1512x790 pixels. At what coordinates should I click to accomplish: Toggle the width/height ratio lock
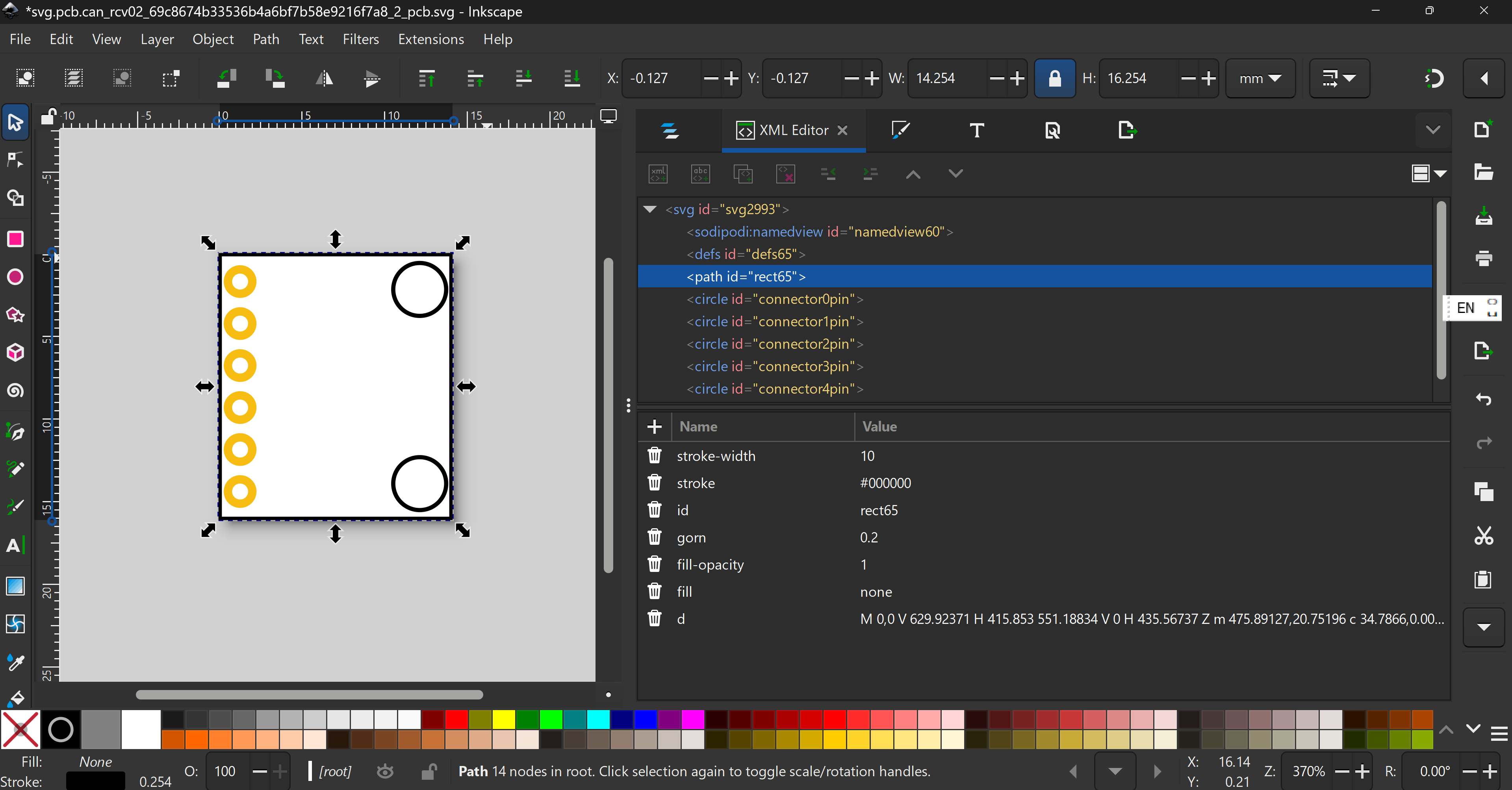[1054, 78]
